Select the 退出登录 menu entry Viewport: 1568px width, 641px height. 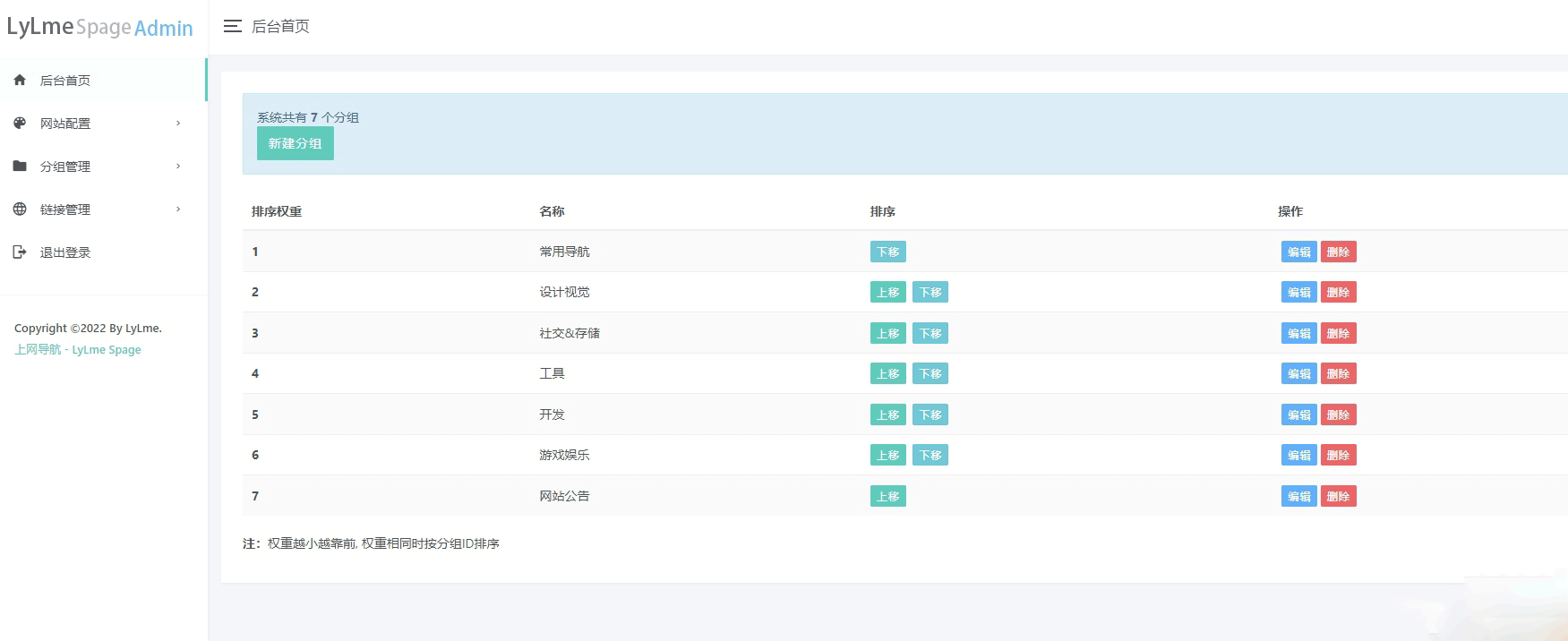coord(103,252)
